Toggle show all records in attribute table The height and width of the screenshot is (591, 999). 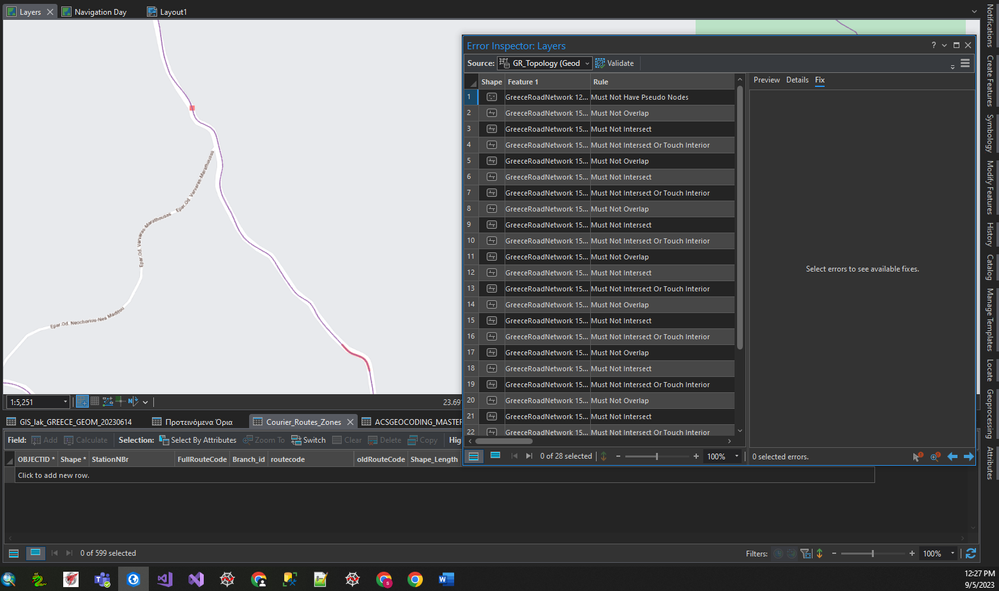pyautogui.click(x=14, y=553)
